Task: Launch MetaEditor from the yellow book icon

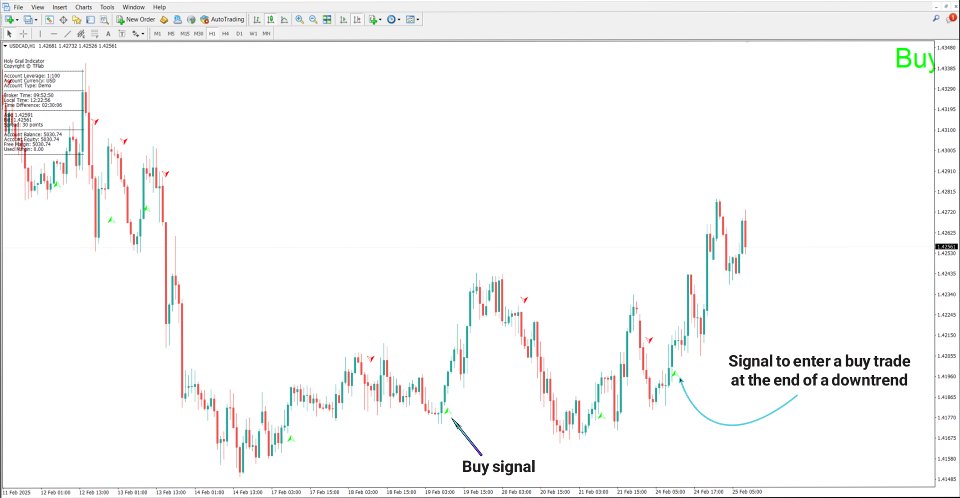Action: tap(163, 20)
